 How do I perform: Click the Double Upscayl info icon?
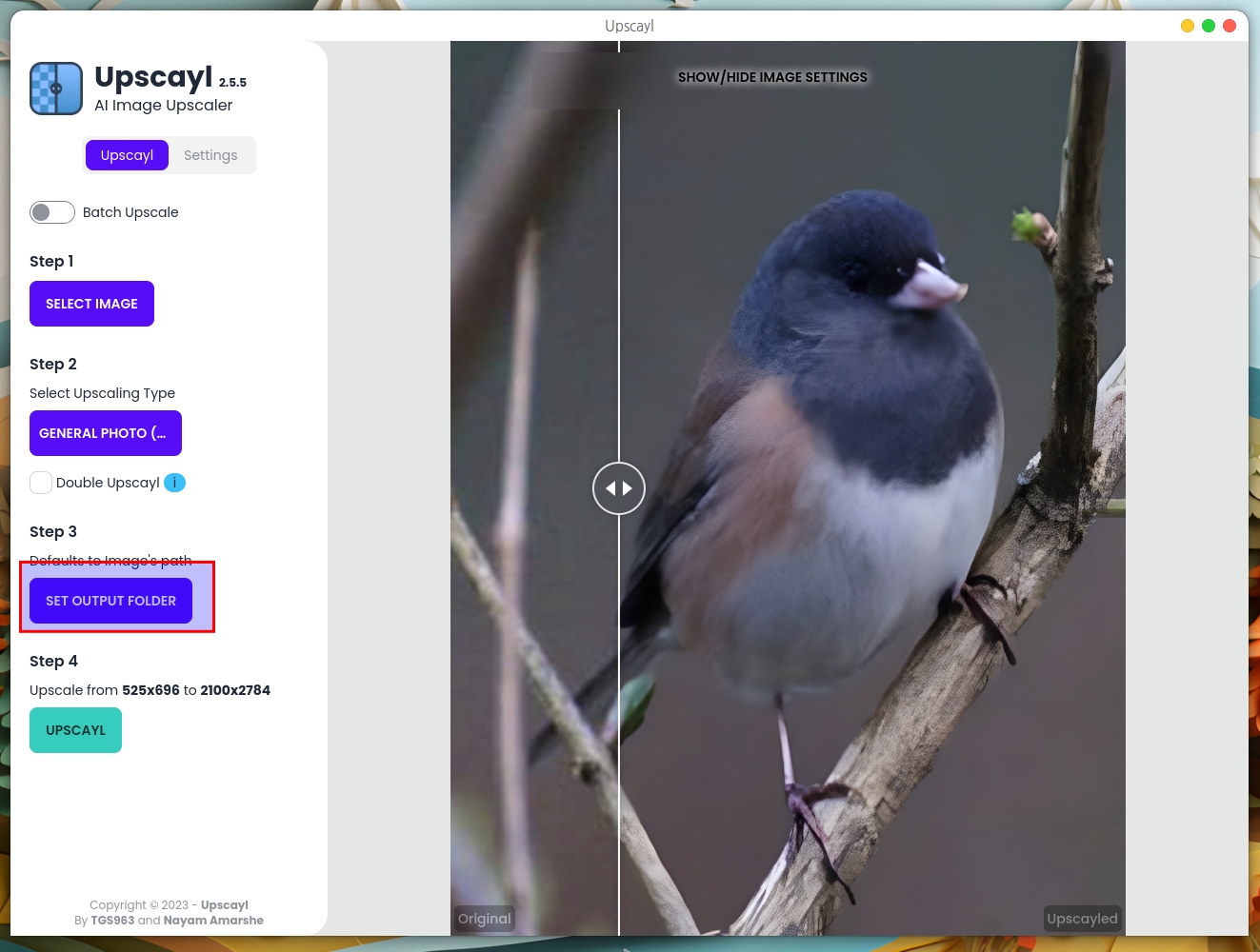[x=174, y=483]
